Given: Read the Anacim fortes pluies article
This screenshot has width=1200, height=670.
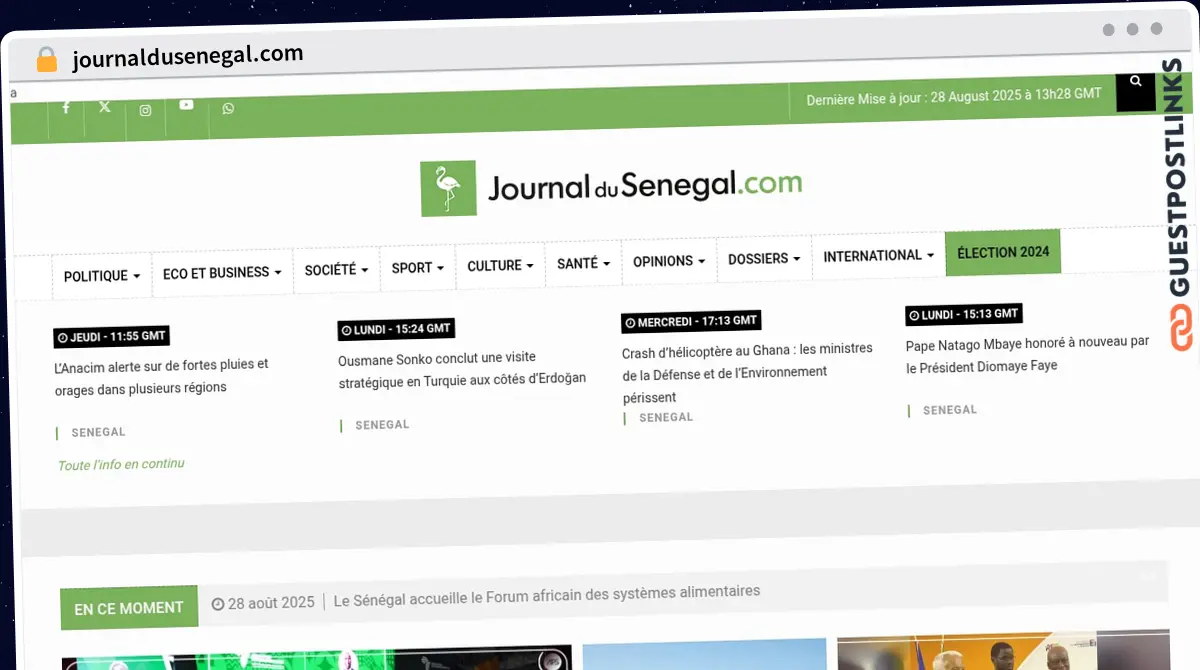Looking at the screenshot, I should point(161,376).
